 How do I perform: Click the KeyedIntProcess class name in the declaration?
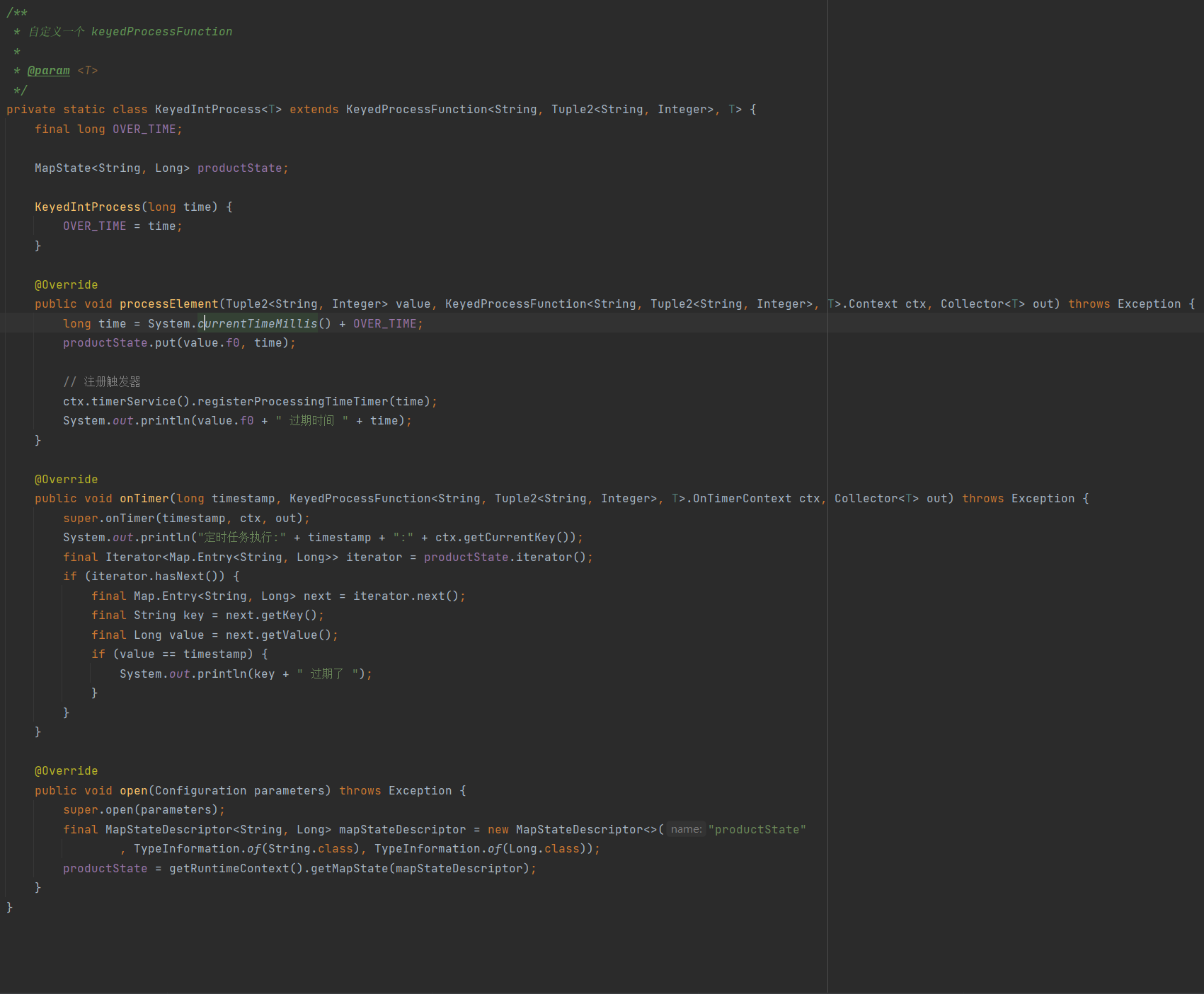coord(208,110)
